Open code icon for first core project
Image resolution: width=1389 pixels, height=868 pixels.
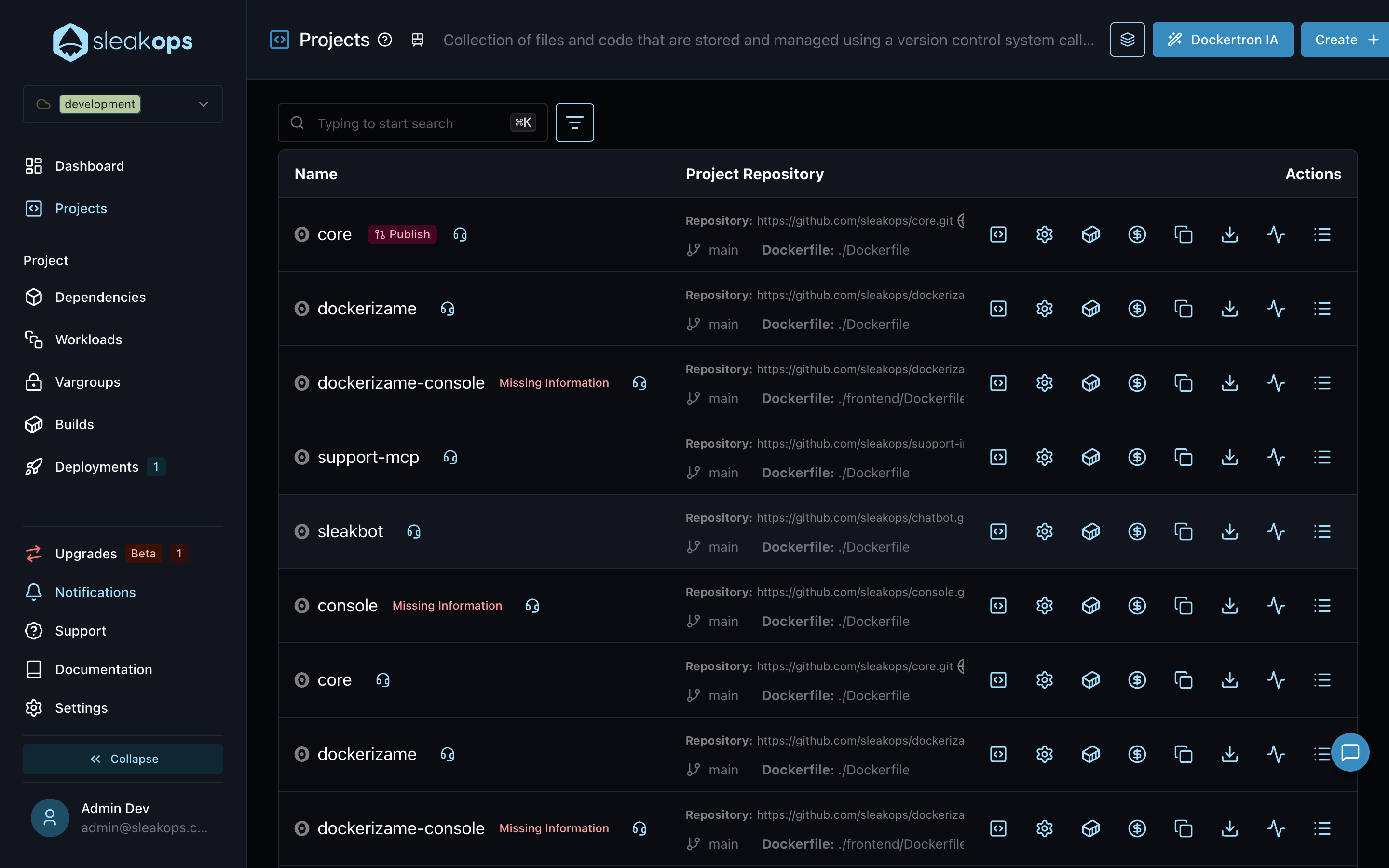click(998, 234)
